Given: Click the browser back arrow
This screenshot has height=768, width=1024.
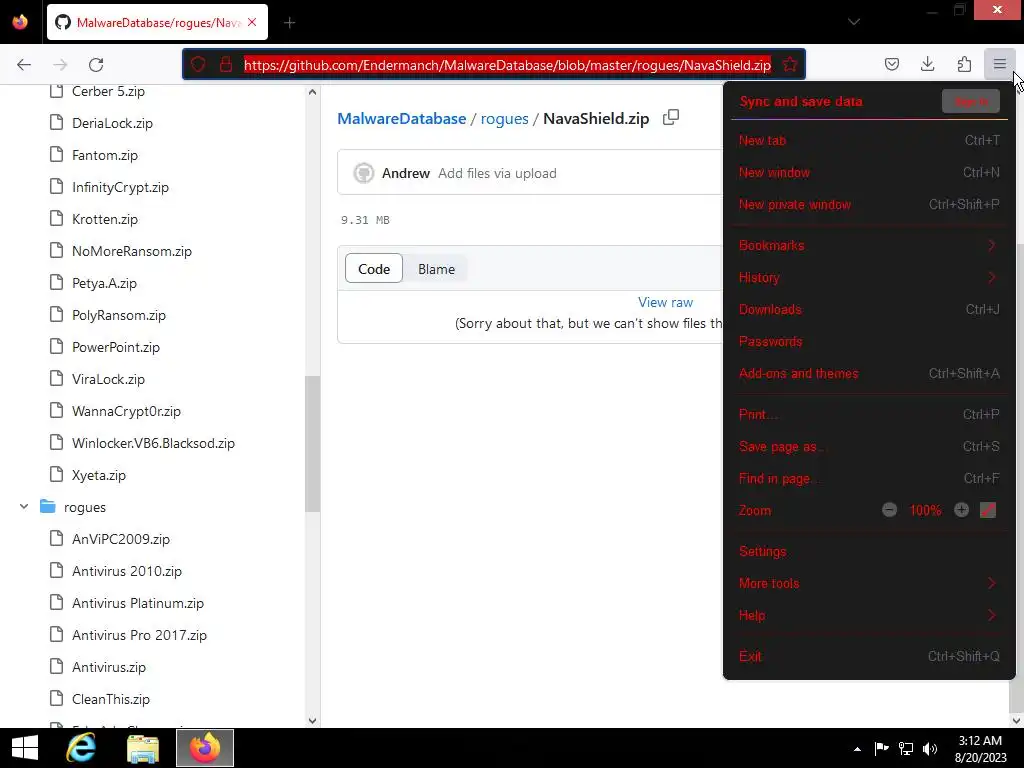Looking at the screenshot, I should point(24,65).
